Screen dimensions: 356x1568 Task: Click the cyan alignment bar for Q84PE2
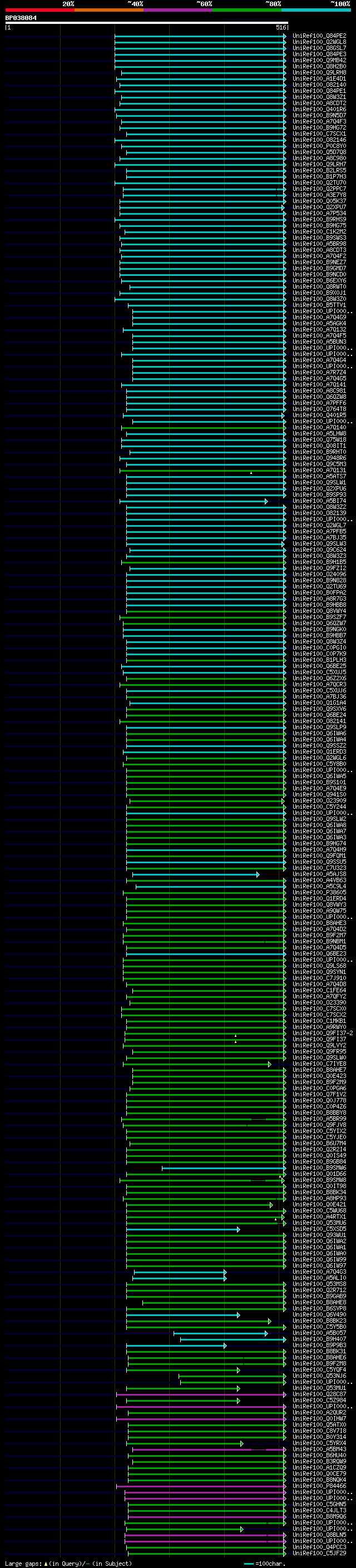200,36
